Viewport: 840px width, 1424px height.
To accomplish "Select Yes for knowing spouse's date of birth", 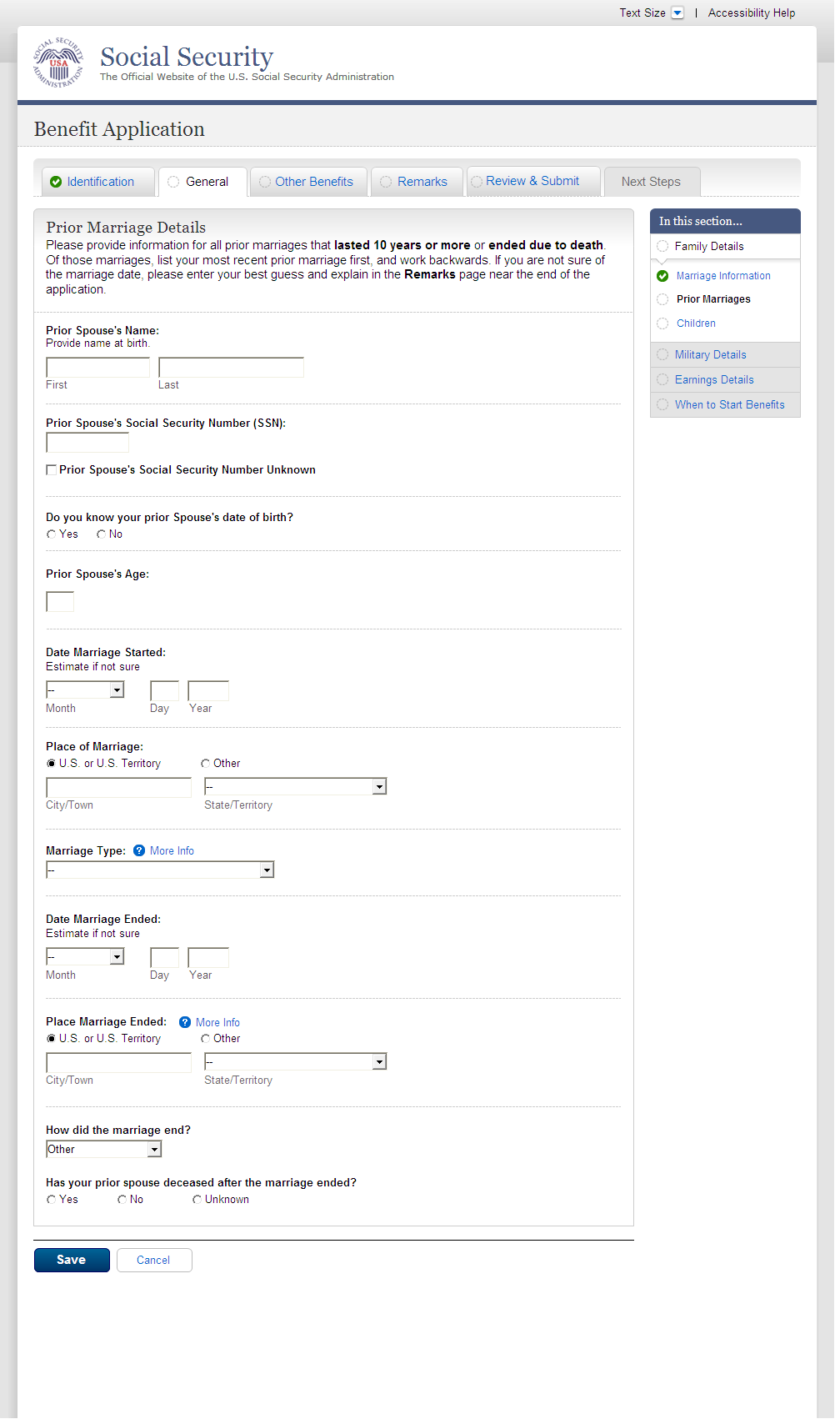I will tap(52, 534).
